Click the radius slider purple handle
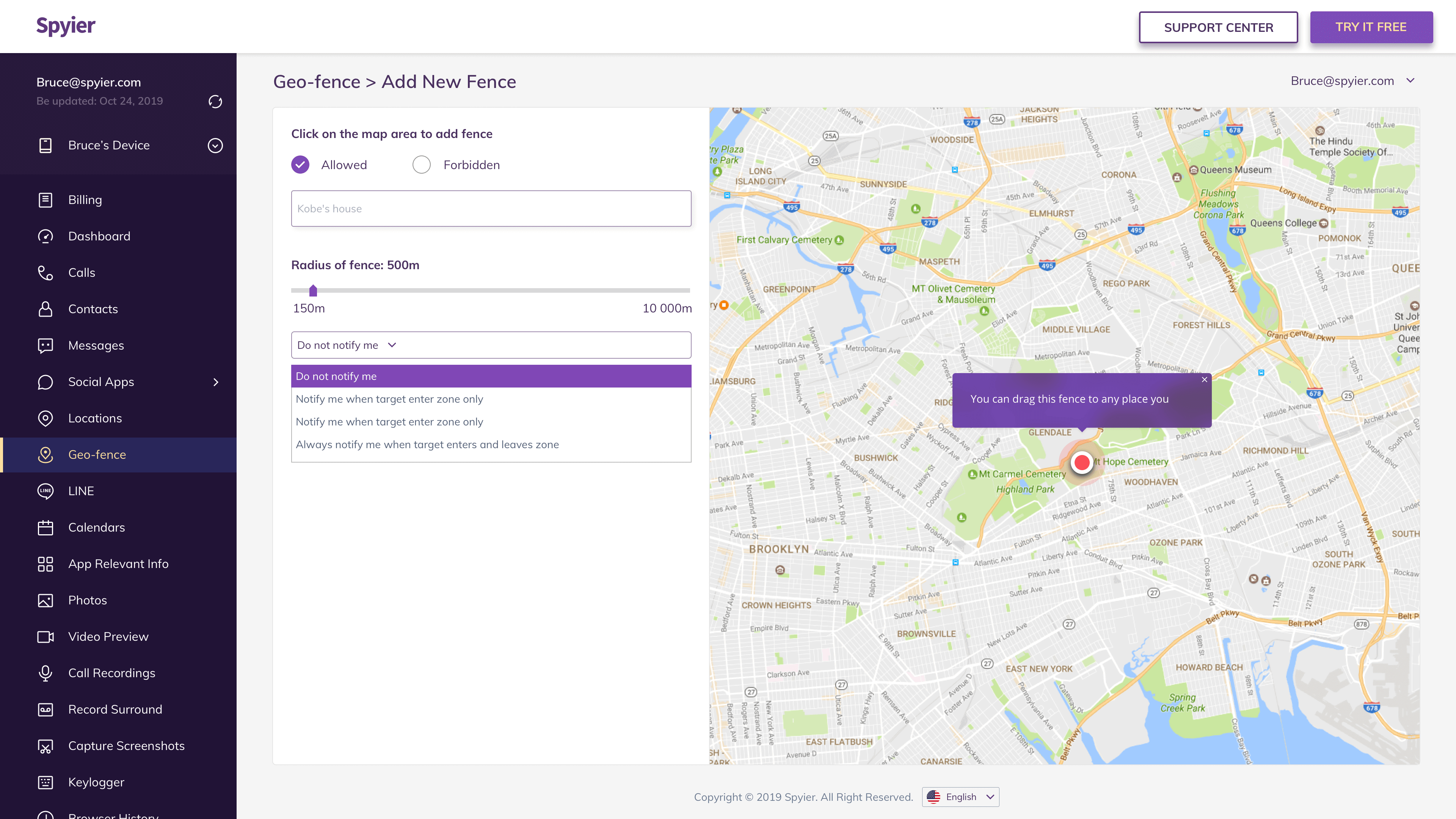The width and height of the screenshot is (1456, 819). pyautogui.click(x=313, y=290)
